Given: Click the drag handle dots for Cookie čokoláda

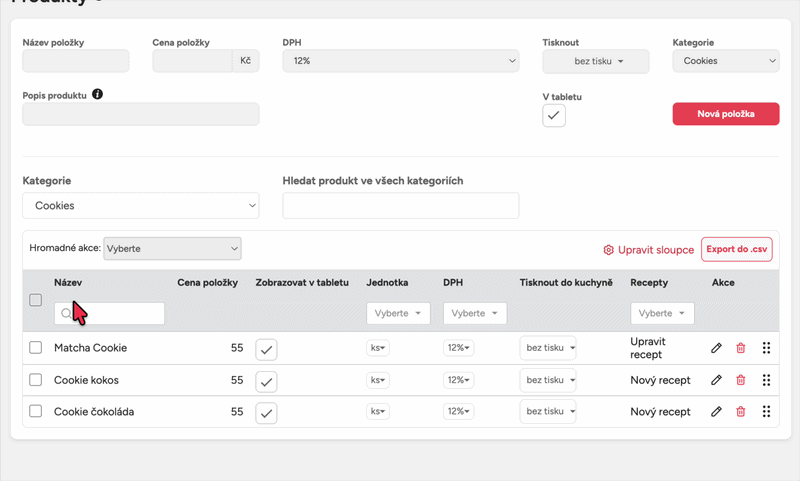Looking at the screenshot, I should click(766, 411).
